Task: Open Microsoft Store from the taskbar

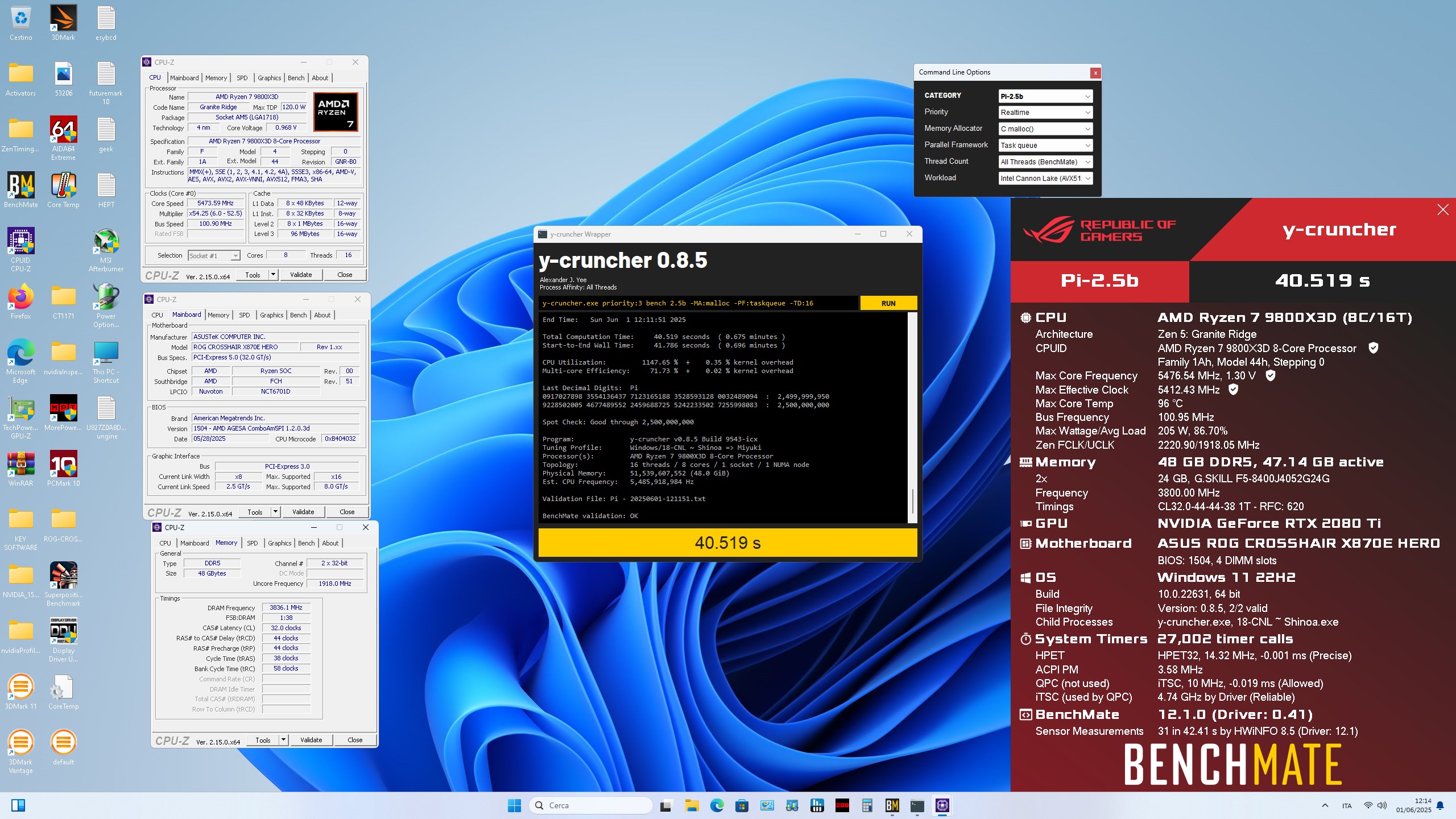Action: point(742,805)
